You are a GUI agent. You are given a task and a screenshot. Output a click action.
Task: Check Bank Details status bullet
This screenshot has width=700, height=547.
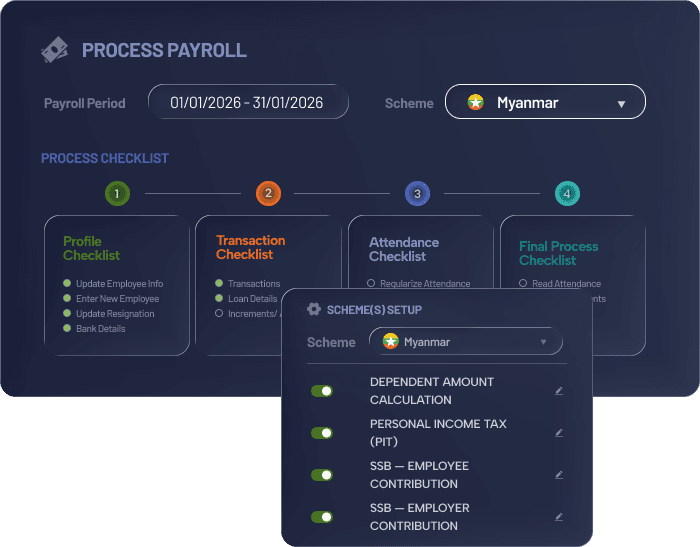(x=67, y=328)
